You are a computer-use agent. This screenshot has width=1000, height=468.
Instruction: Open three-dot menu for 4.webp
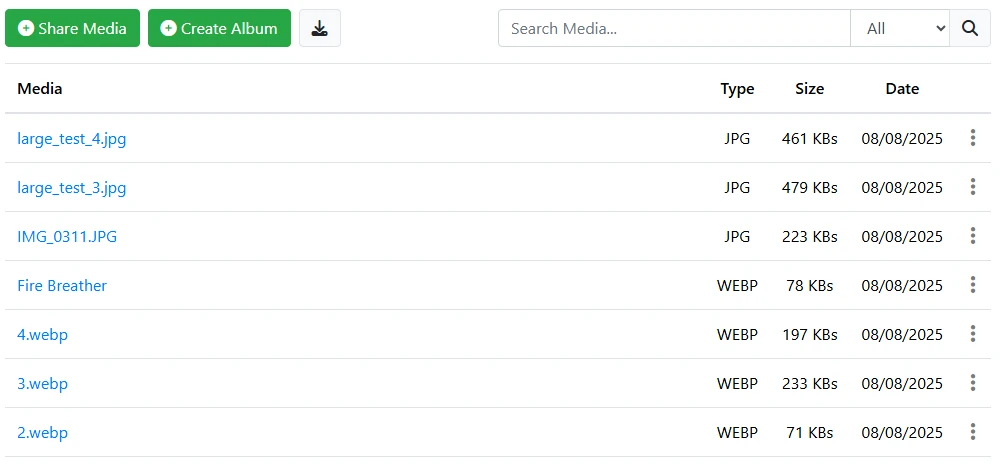click(972, 334)
